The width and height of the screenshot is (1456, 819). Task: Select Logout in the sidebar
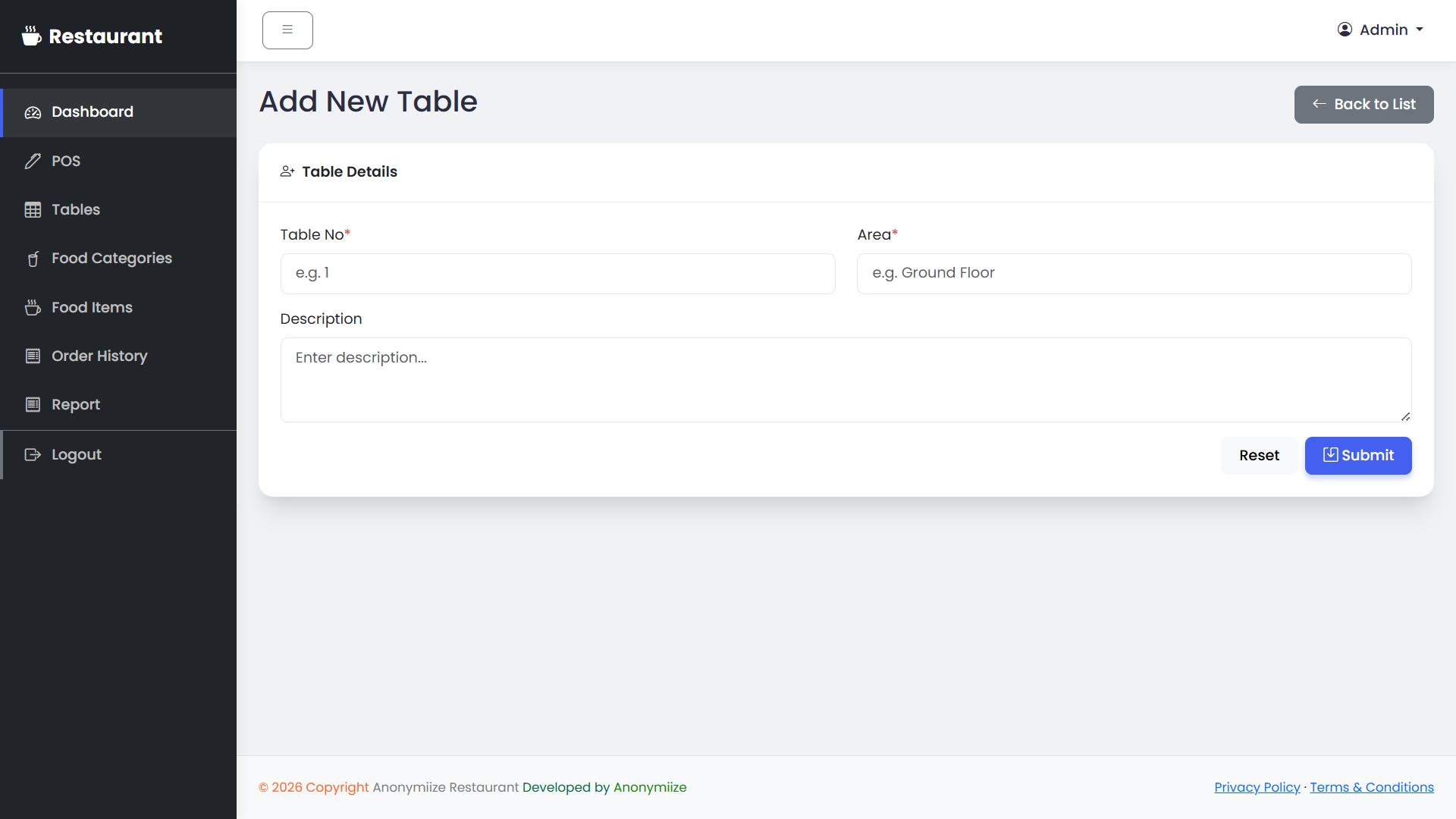point(118,454)
